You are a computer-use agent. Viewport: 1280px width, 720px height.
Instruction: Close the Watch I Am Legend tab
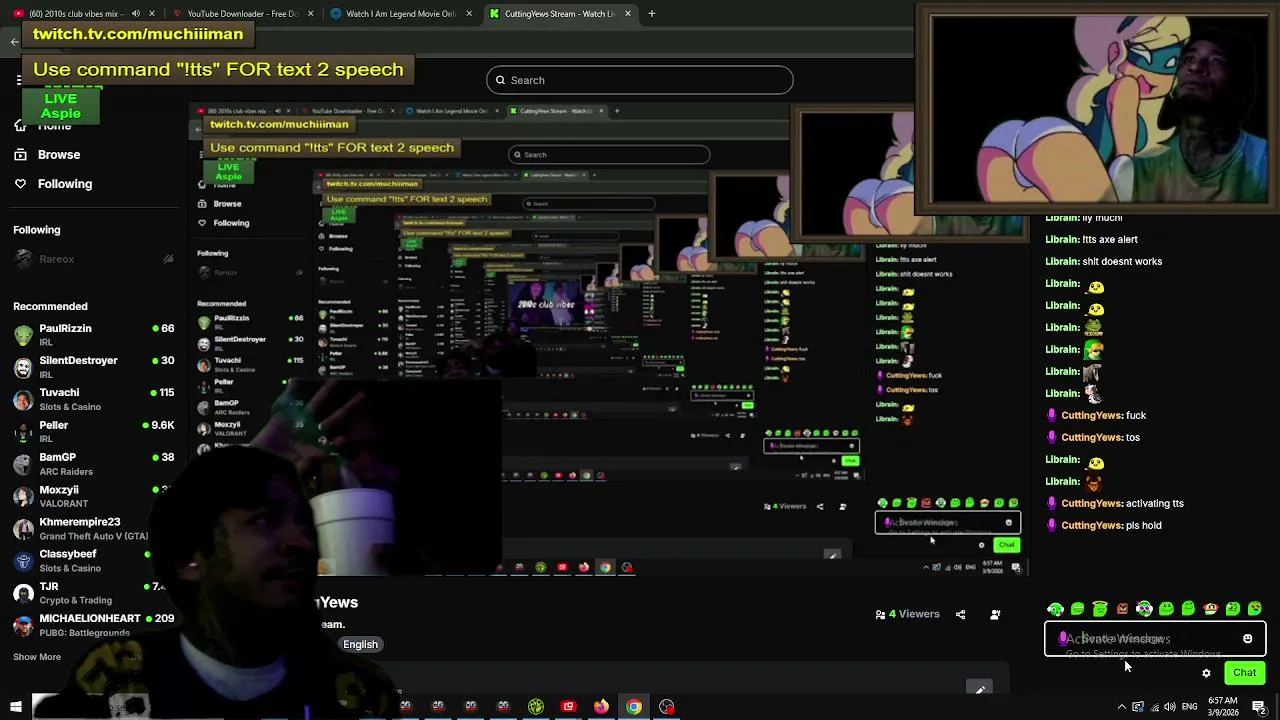[468, 14]
